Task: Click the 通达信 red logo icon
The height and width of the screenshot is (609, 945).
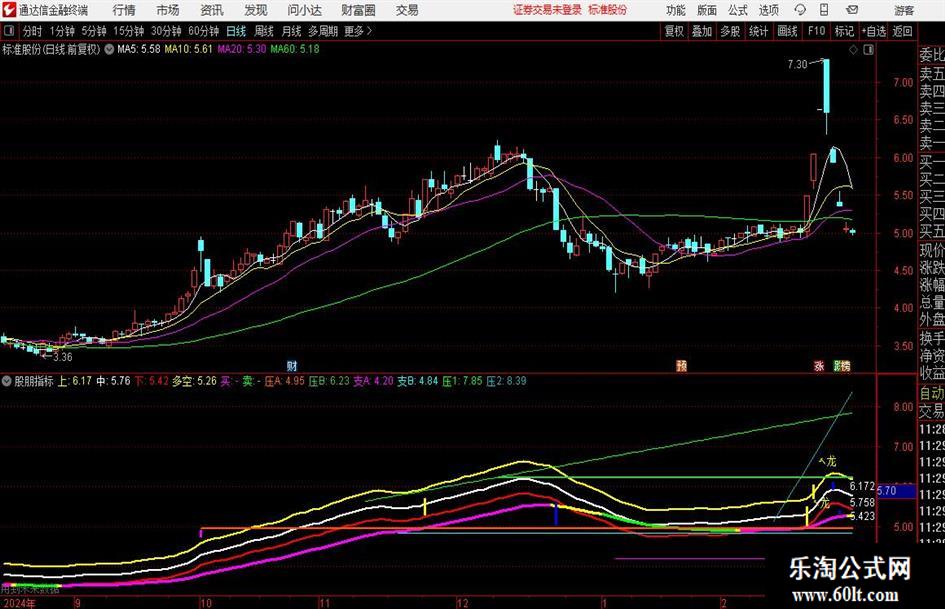Action: click(x=9, y=10)
